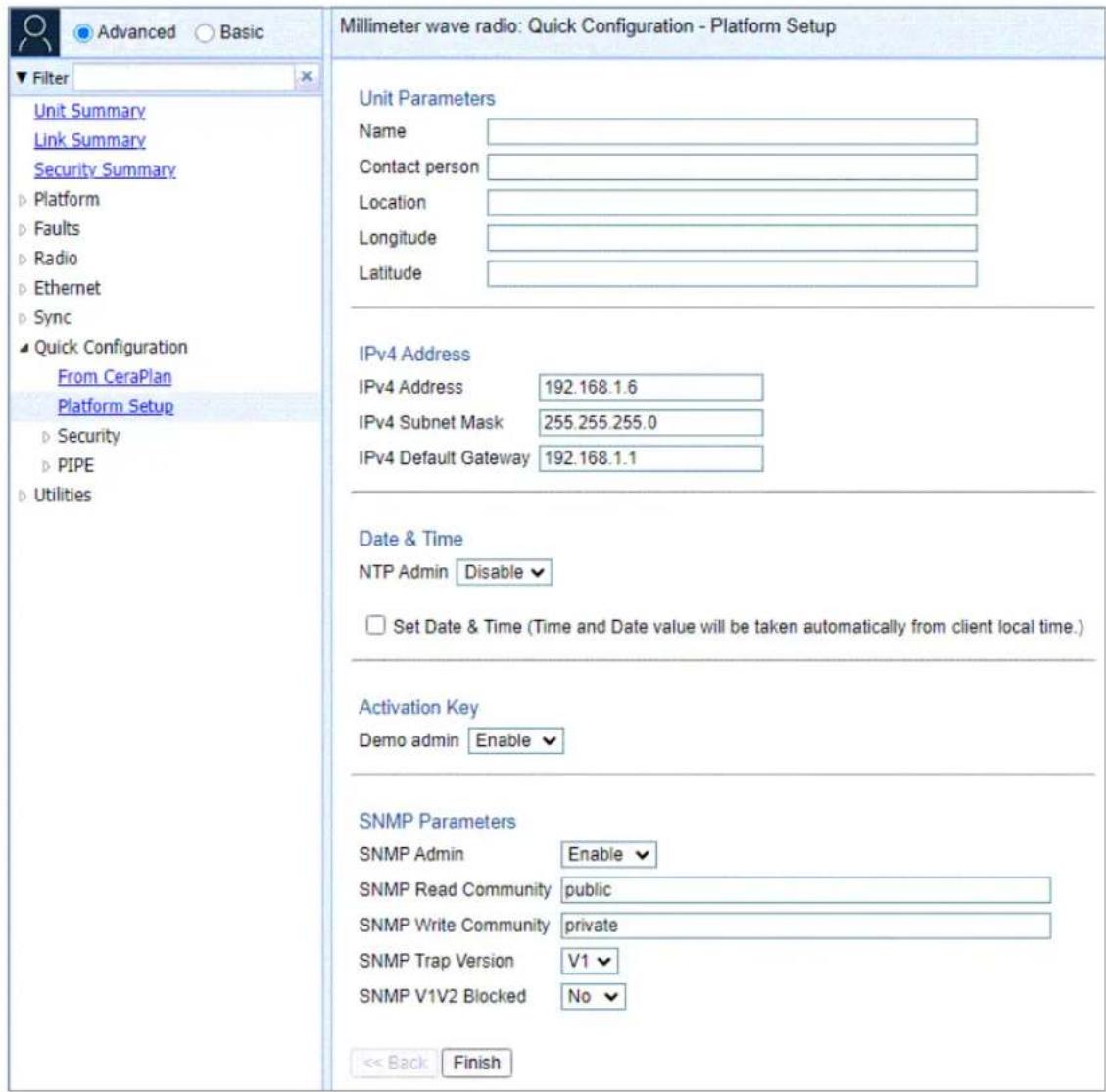Expand the Ethernet tree node

[x=23, y=289]
